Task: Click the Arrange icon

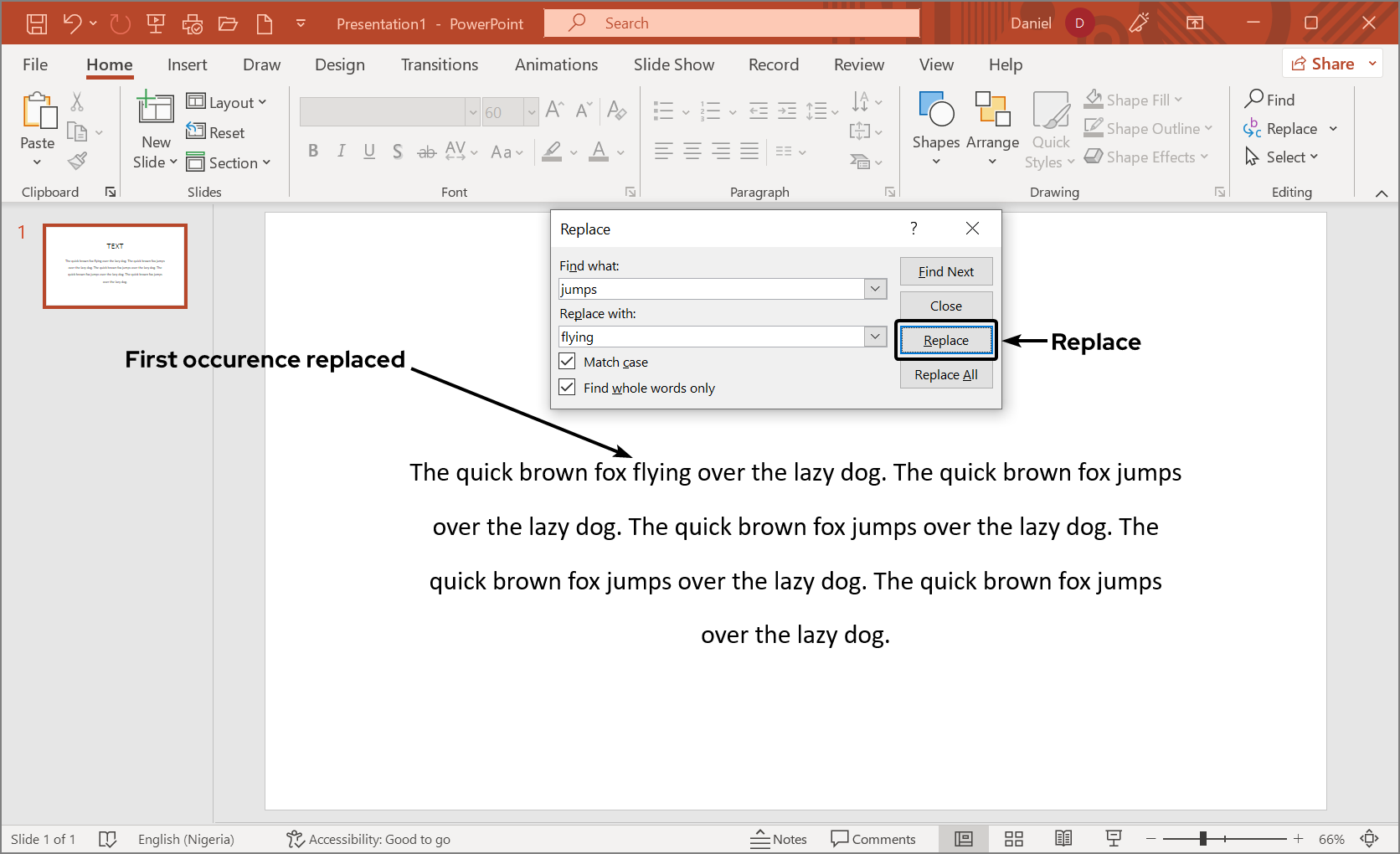Action: (992, 110)
